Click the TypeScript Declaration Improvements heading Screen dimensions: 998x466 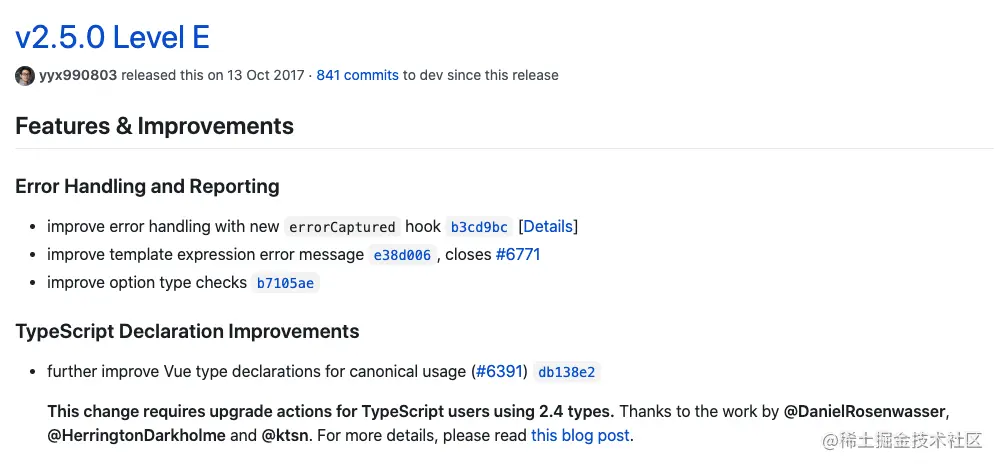[187, 332]
